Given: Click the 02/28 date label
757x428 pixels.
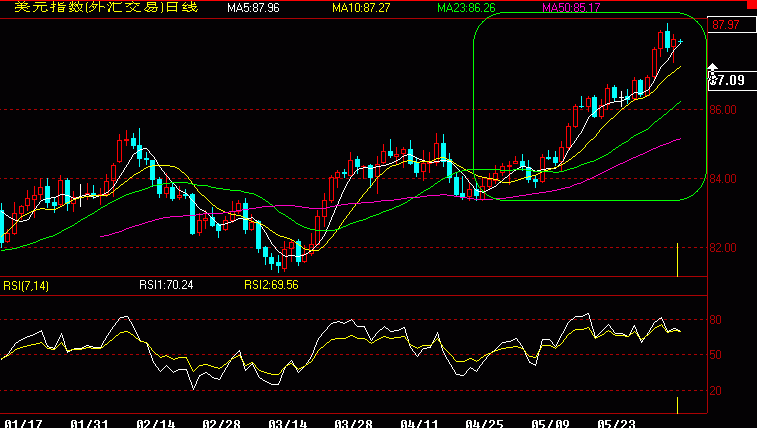Looking at the screenshot, I should (221, 424).
